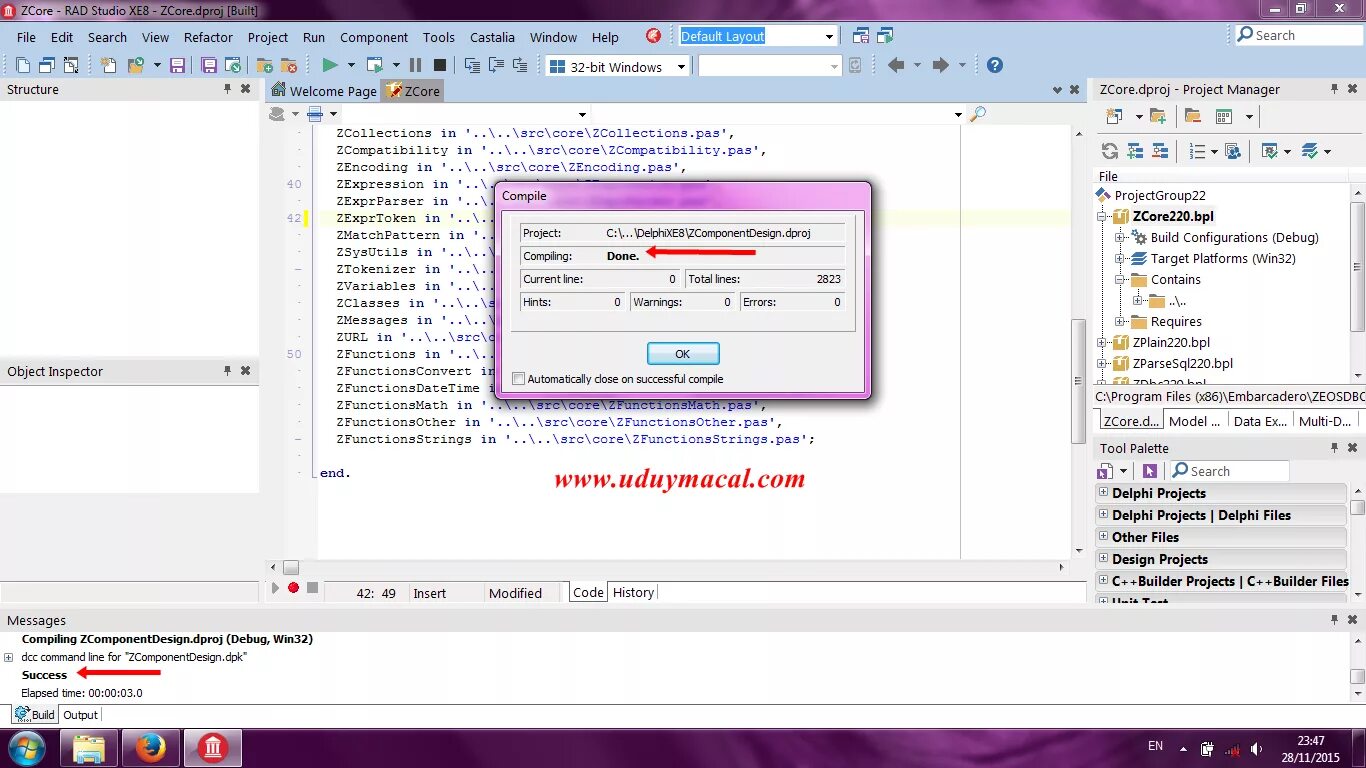This screenshot has width=1366, height=768.
Task: Switch to the History tab
Action: pos(633,592)
